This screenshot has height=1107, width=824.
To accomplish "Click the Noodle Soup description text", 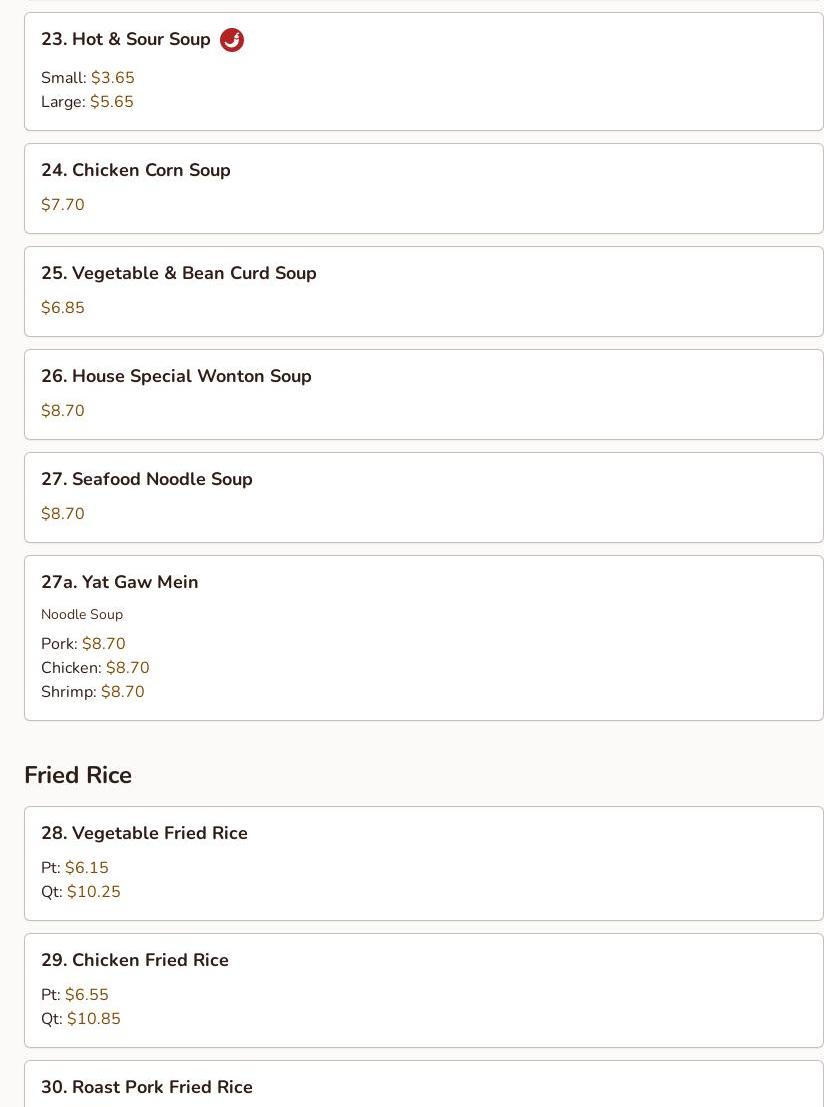I will 82,614.
